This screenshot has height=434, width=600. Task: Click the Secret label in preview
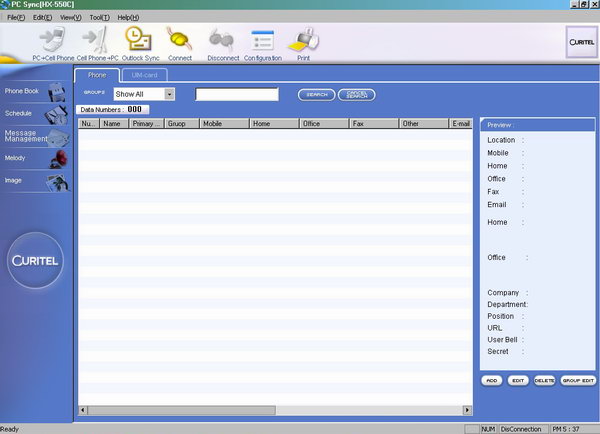click(x=498, y=351)
